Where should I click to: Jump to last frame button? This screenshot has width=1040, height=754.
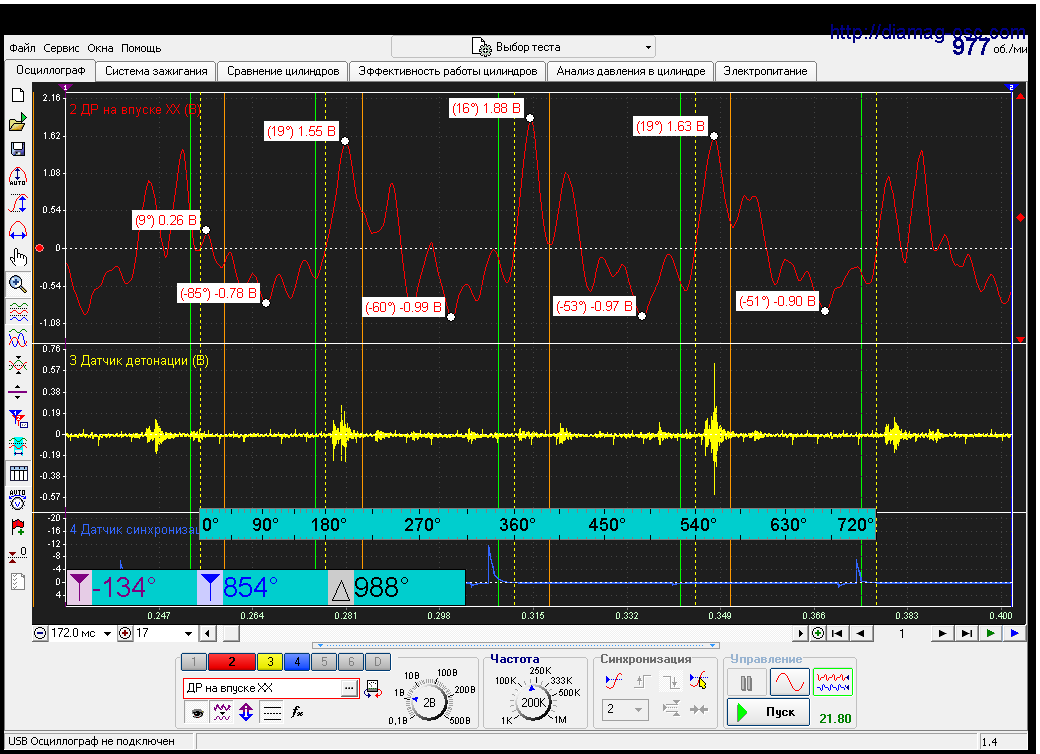pyautogui.click(x=966, y=633)
